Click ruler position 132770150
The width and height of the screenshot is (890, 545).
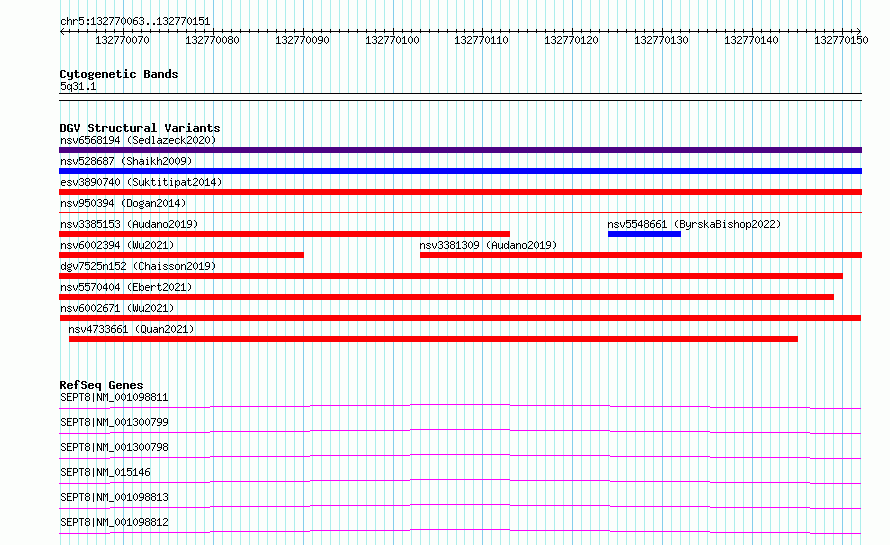point(841,40)
